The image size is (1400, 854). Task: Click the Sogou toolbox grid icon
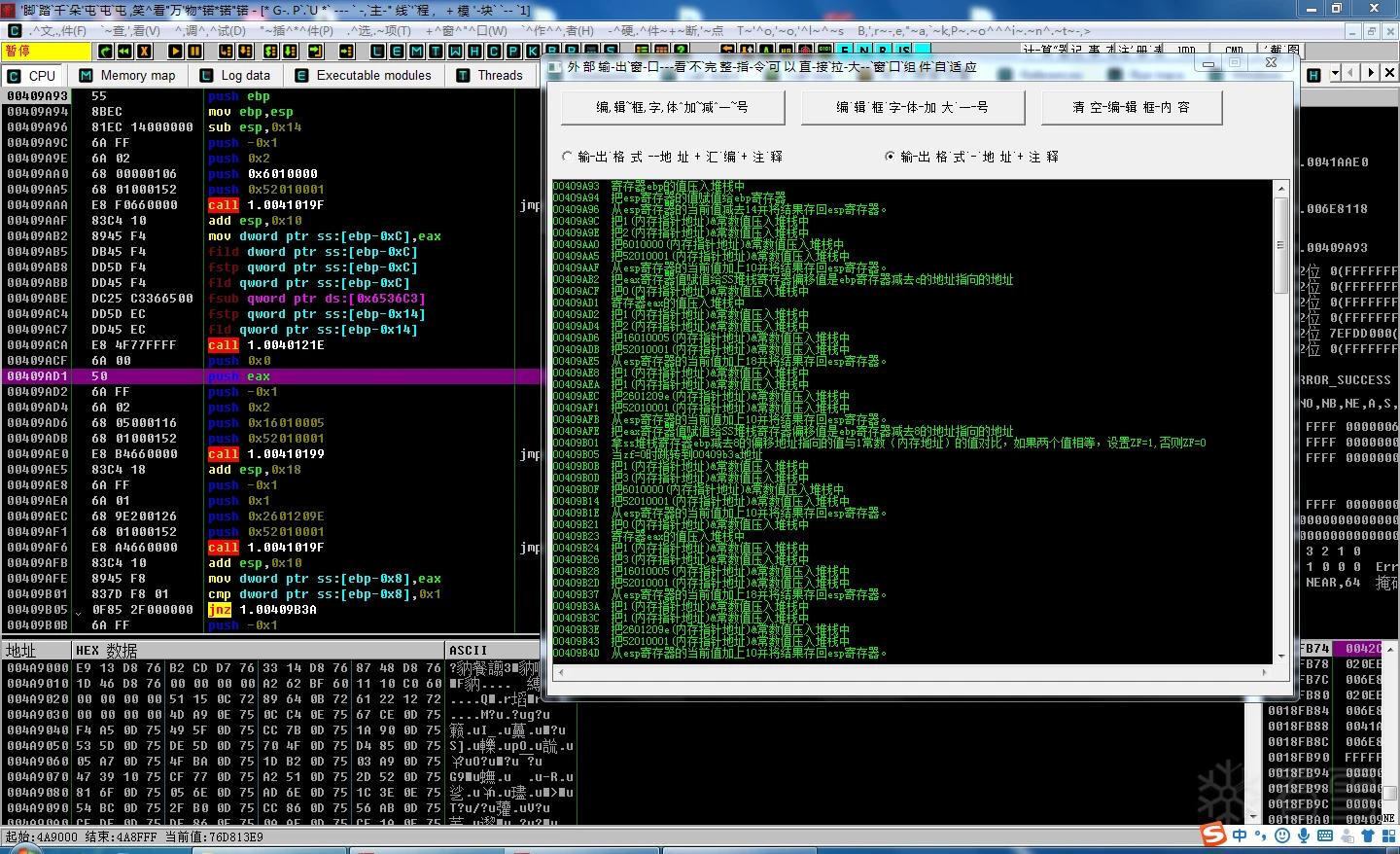[x=1389, y=835]
